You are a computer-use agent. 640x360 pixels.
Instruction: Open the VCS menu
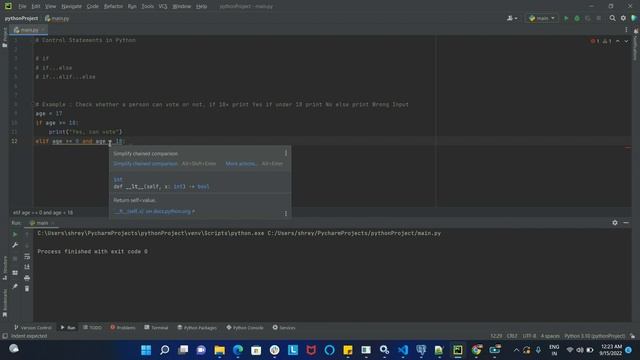(163, 7)
